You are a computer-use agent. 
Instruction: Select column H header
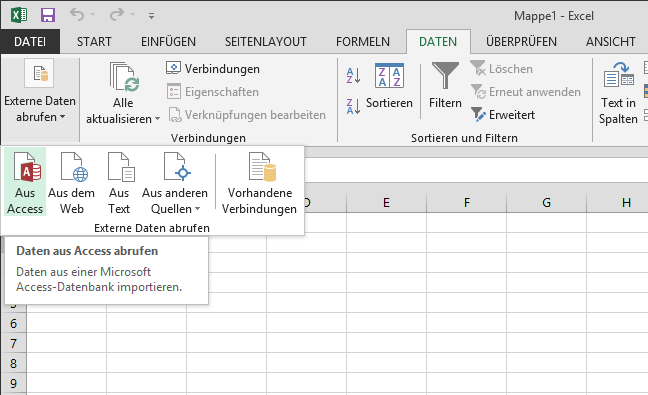[618, 203]
